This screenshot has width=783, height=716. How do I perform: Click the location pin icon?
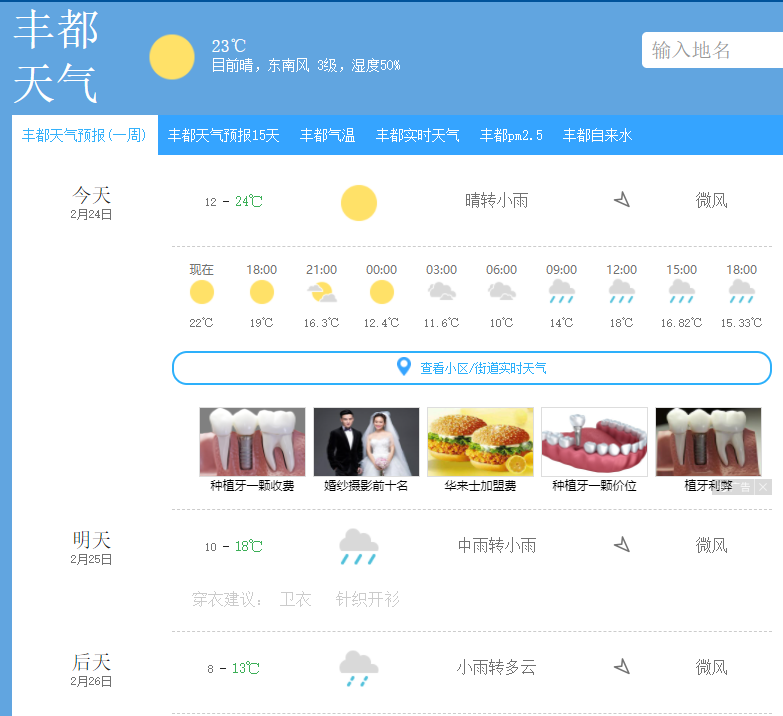(404, 367)
